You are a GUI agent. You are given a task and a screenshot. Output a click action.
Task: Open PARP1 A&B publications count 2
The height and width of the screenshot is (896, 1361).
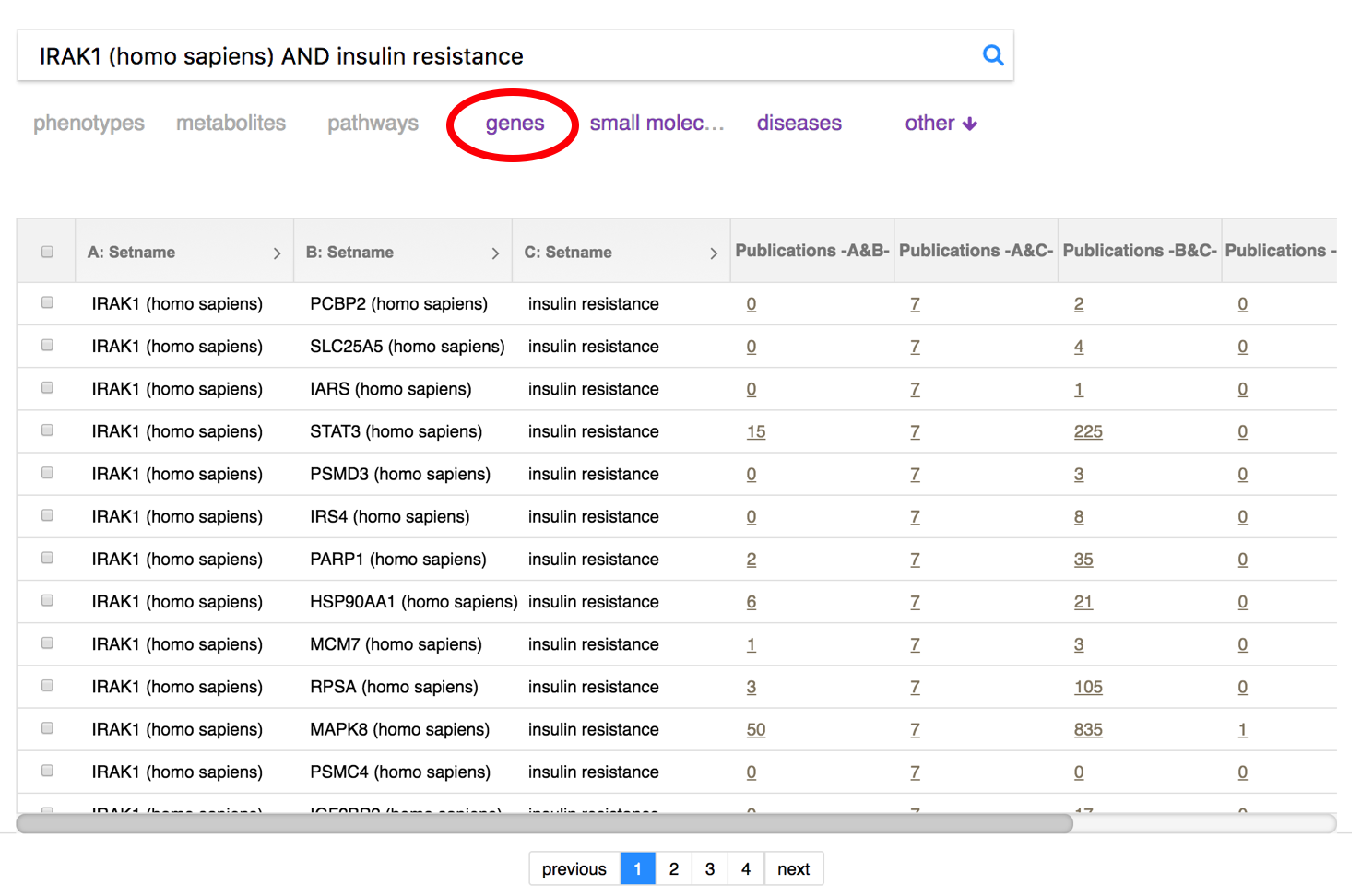point(752,560)
